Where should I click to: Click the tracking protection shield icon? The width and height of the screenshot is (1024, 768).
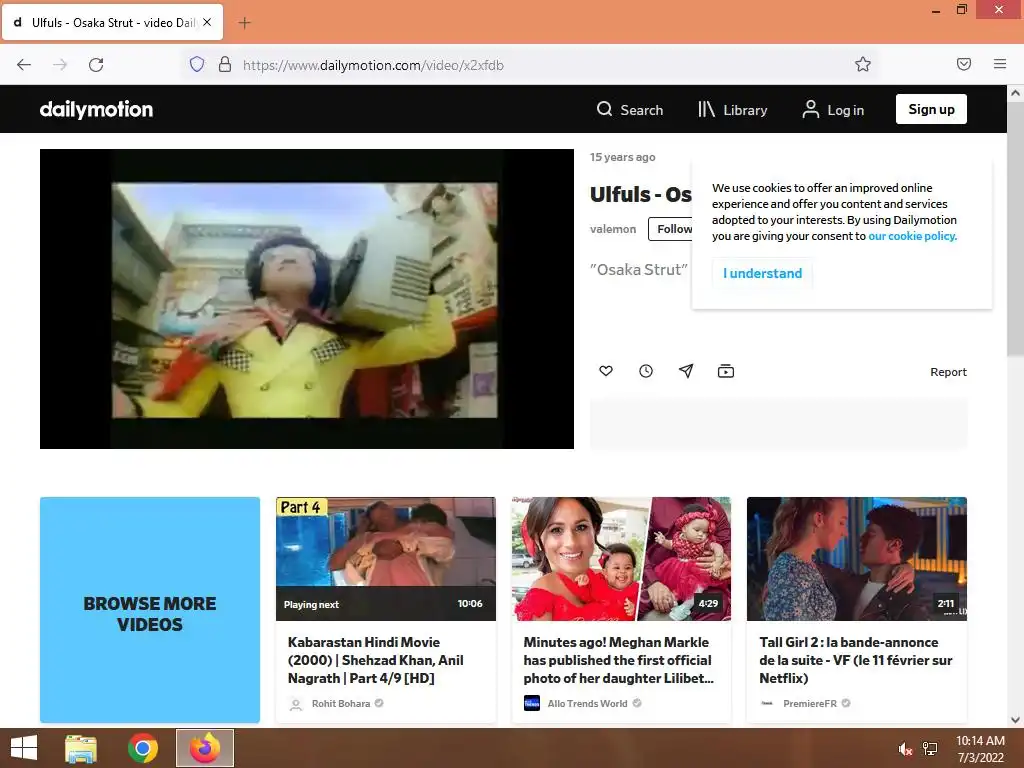(197, 64)
